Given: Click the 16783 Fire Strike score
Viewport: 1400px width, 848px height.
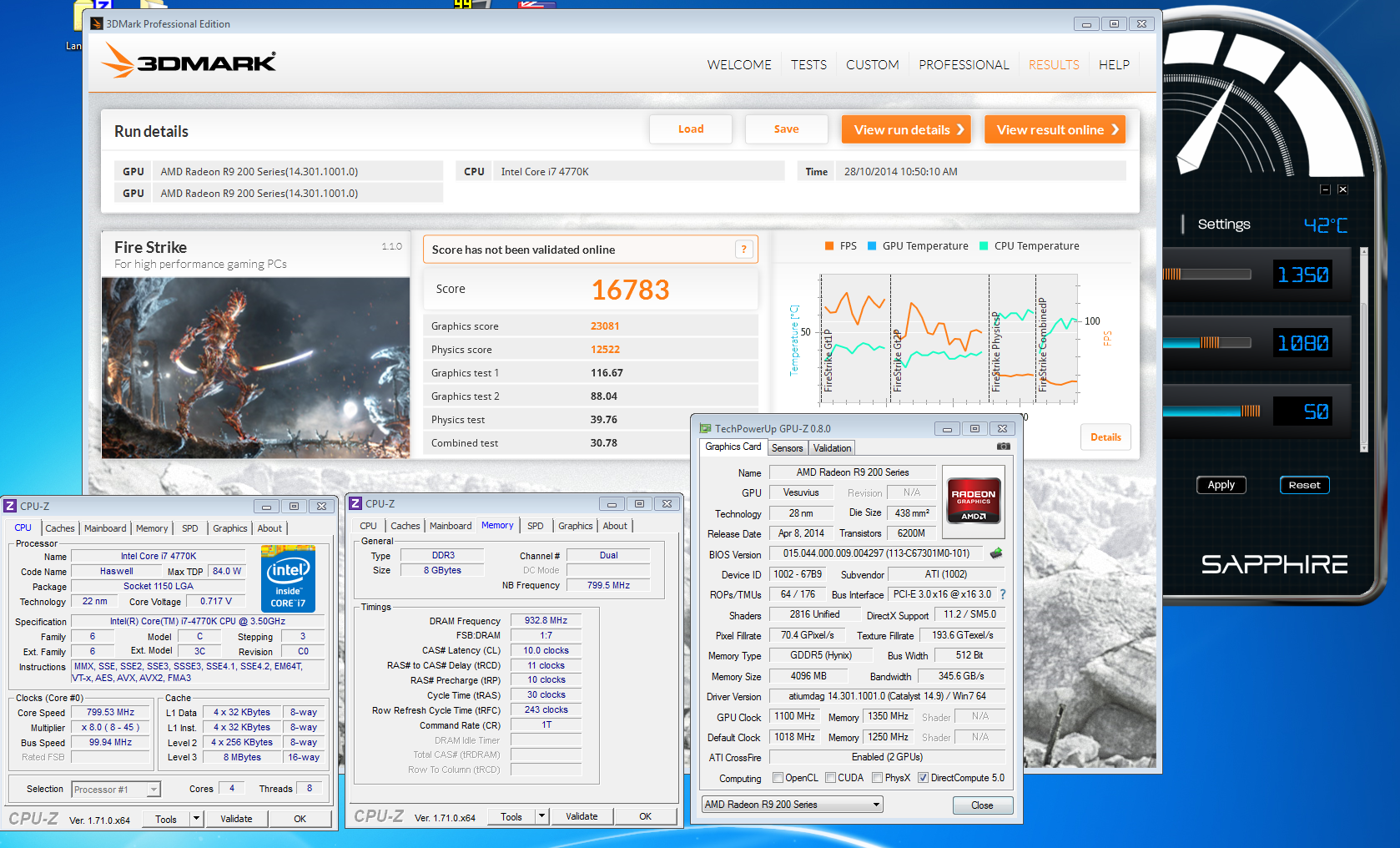Looking at the screenshot, I should [630, 290].
